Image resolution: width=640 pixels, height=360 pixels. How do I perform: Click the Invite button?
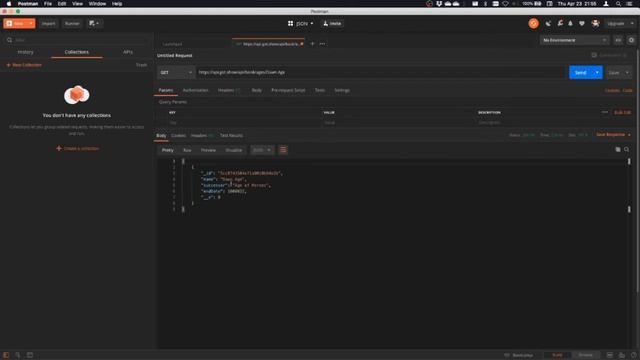click(332, 24)
